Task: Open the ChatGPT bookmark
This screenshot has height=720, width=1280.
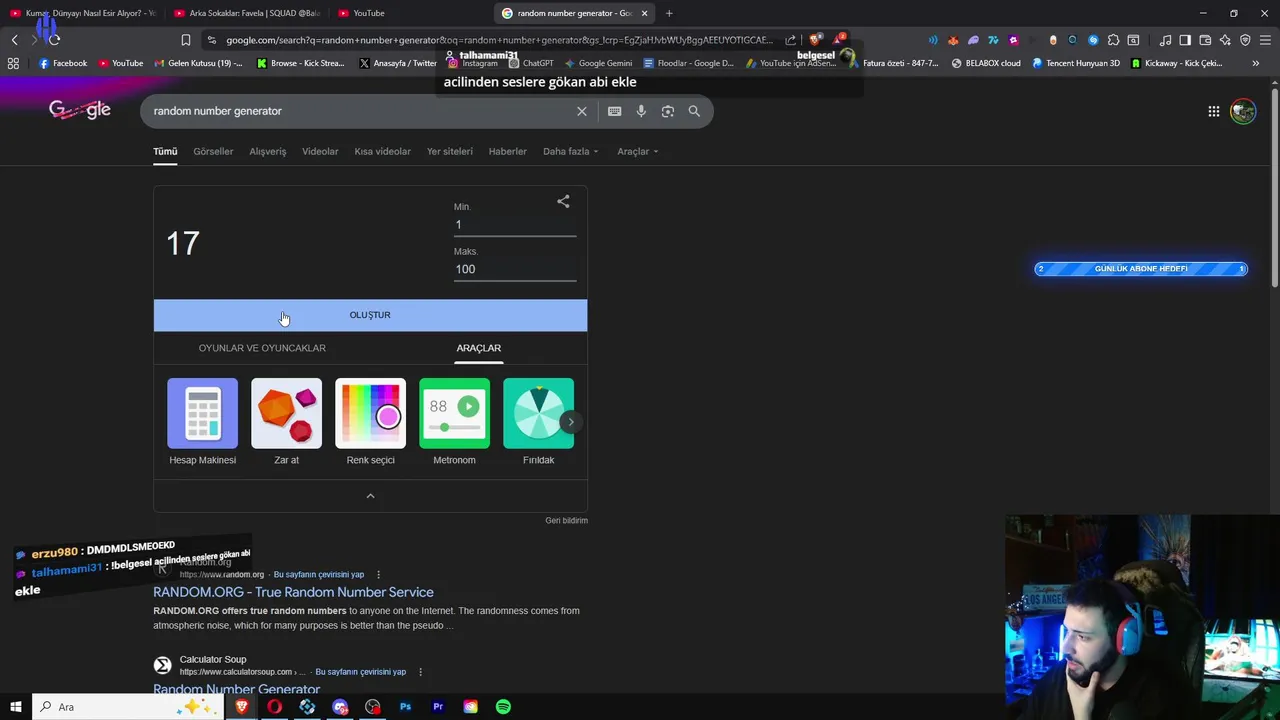Action: [x=530, y=63]
